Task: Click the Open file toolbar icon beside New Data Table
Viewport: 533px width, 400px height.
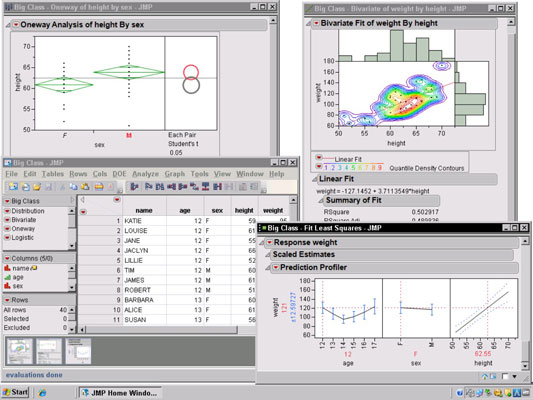Action: [25, 186]
